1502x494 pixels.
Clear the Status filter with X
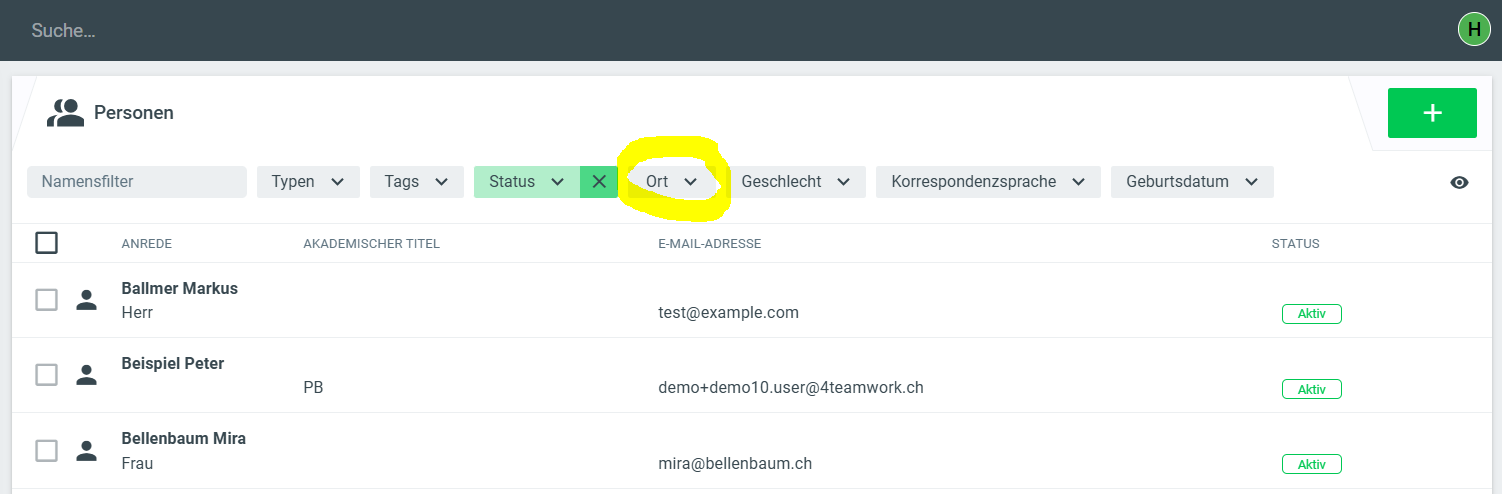click(599, 182)
